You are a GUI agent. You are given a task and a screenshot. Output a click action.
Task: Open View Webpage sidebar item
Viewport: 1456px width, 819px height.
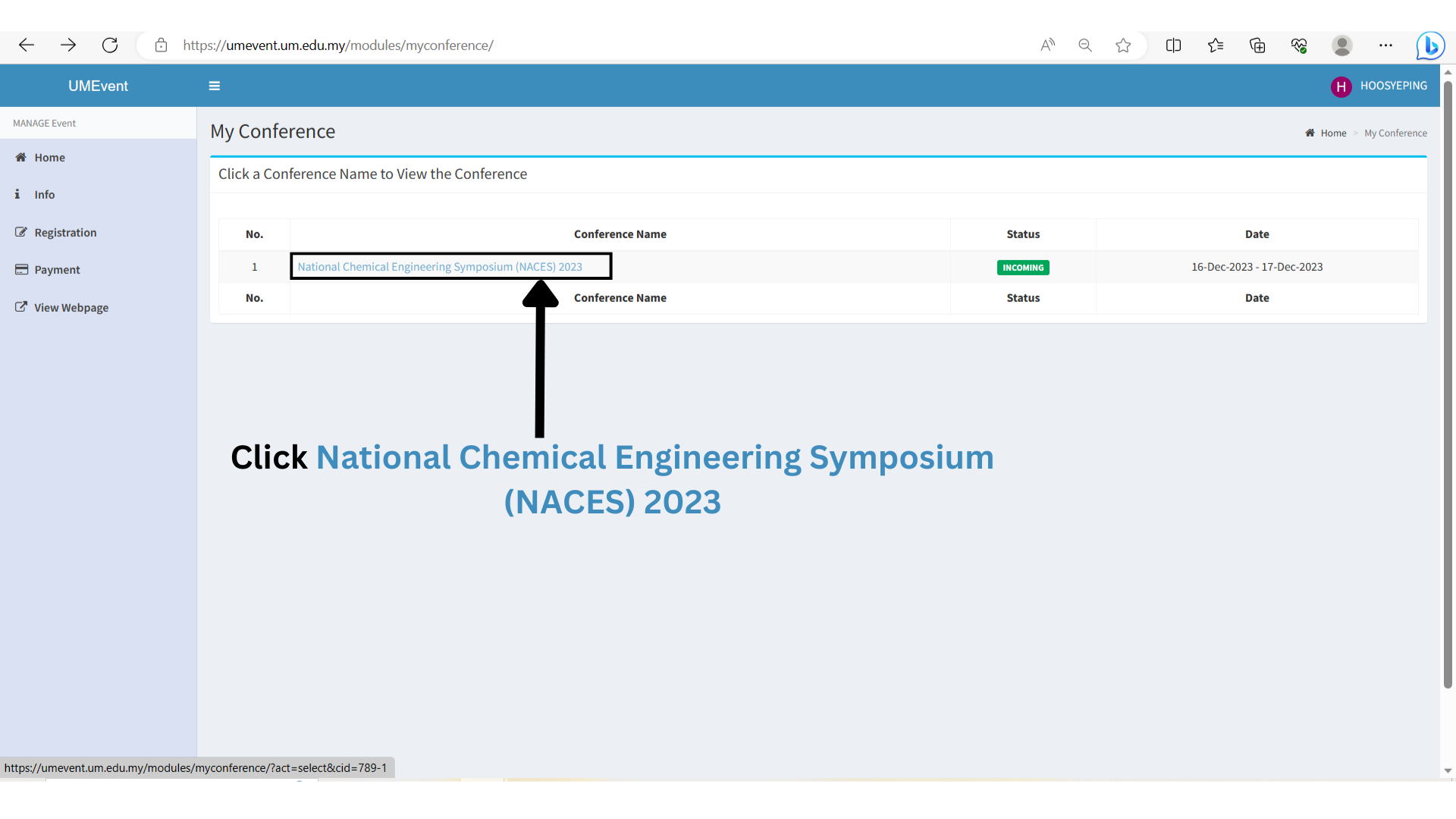coord(71,308)
